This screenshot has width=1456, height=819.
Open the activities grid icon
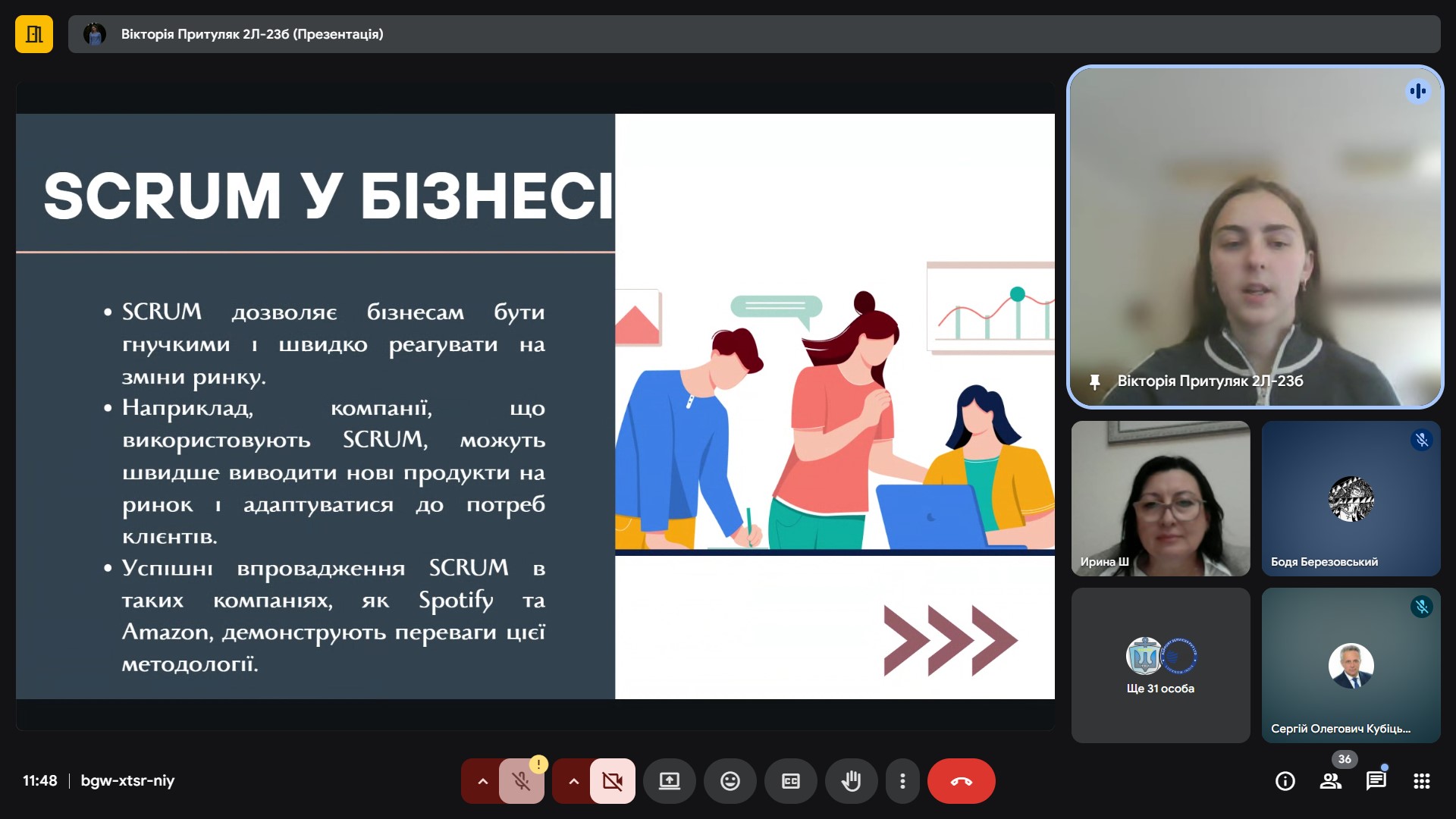point(1421,781)
